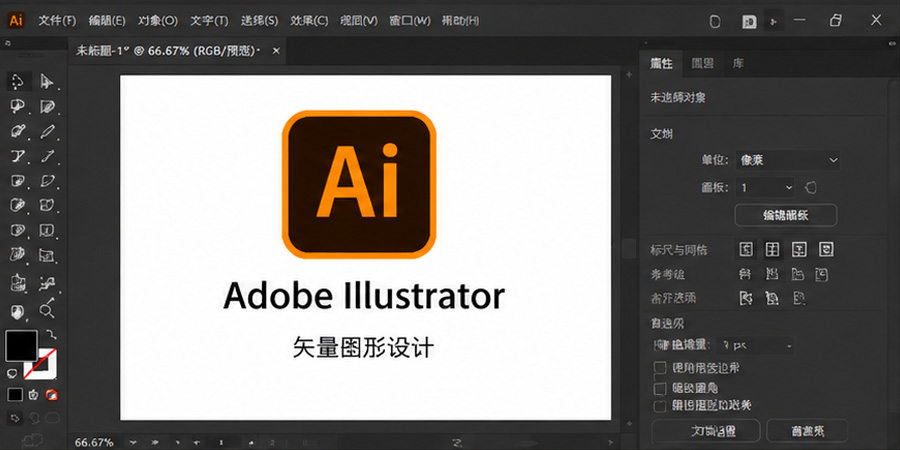Click the first icon in the snap options row
Viewport: 900px width, 450px height.
(745, 298)
